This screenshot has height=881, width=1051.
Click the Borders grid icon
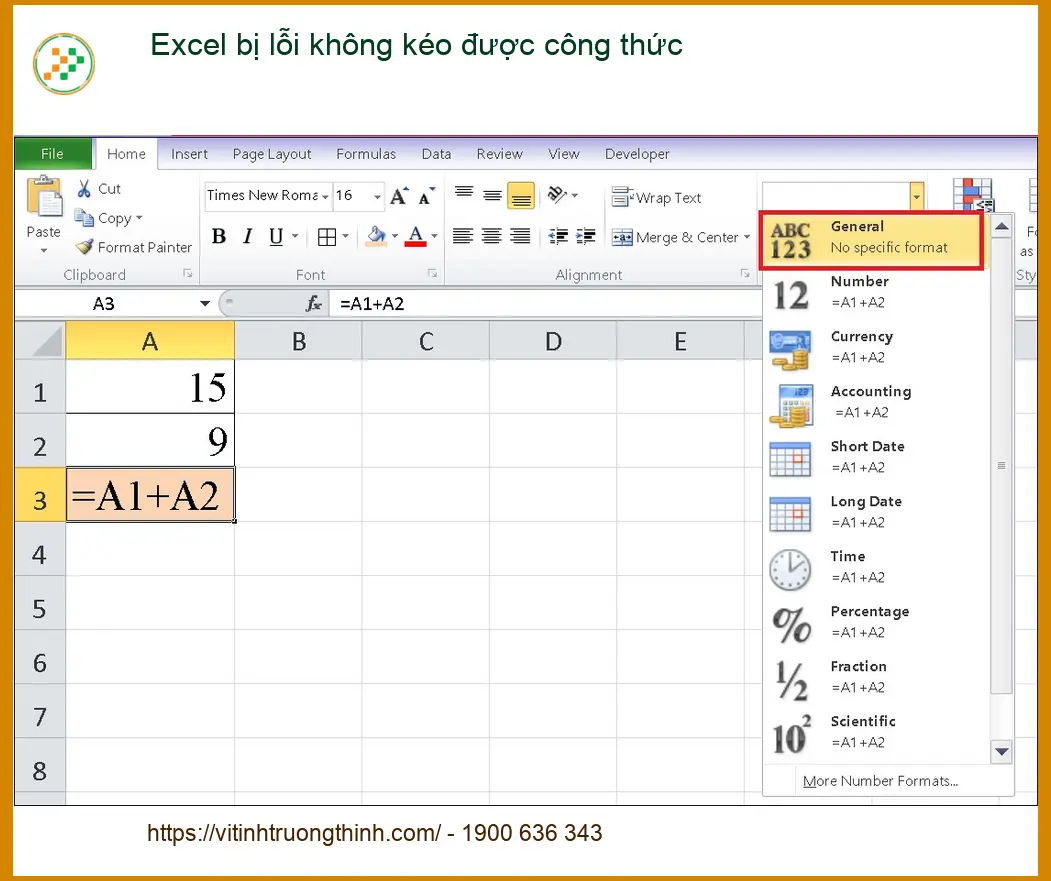[x=326, y=237]
